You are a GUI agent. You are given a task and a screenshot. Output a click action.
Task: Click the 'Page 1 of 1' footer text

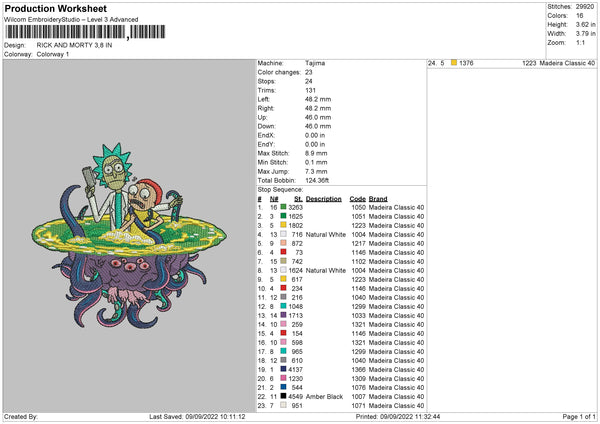pos(579,417)
